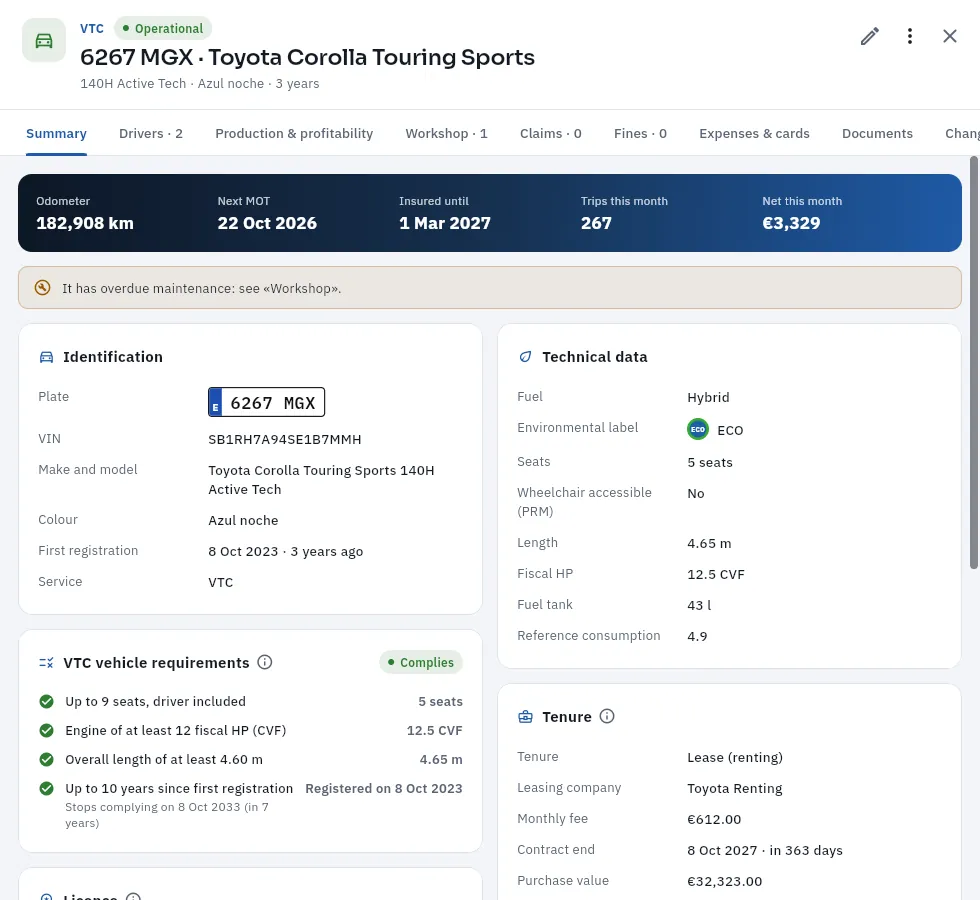This screenshot has width=980, height=900.
Task: Click the Registered on 8 Oct 2023 text
Action: coord(384,789)
